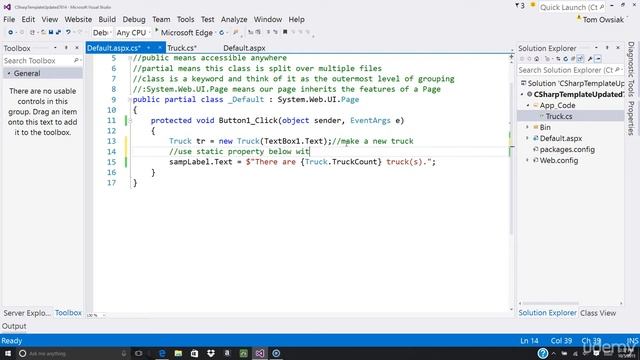Open the Microsoft Edge run target dropdown

(216, 33)
